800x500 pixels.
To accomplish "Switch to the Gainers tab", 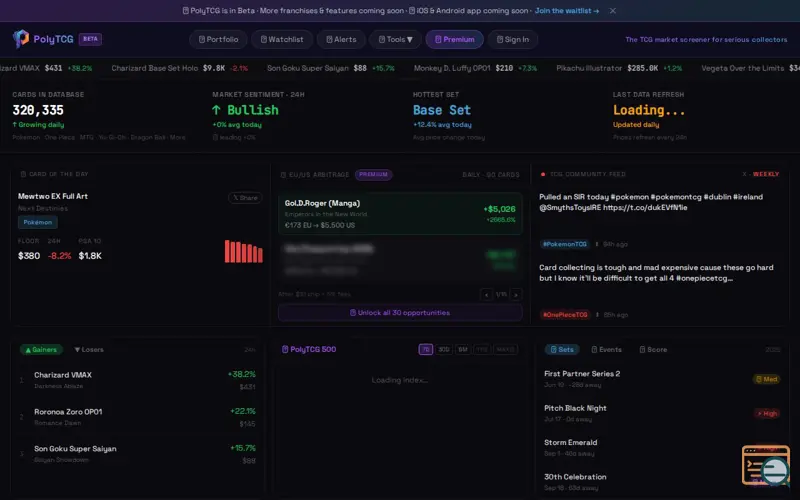I will coord(41,349).
